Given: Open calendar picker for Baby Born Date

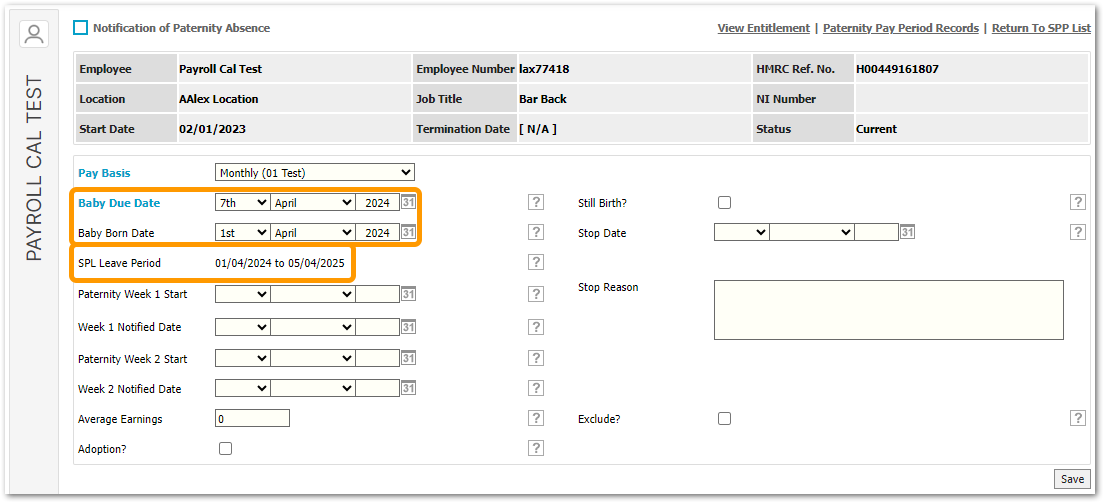Looking at the screenshot, I should tap(408, 233).
